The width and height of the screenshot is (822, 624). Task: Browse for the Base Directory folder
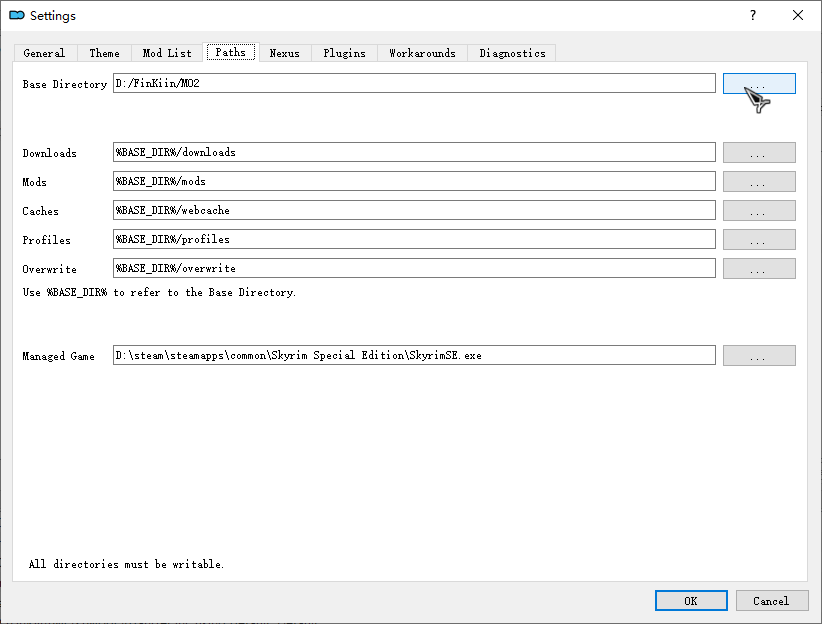click(x=759, y=84)
